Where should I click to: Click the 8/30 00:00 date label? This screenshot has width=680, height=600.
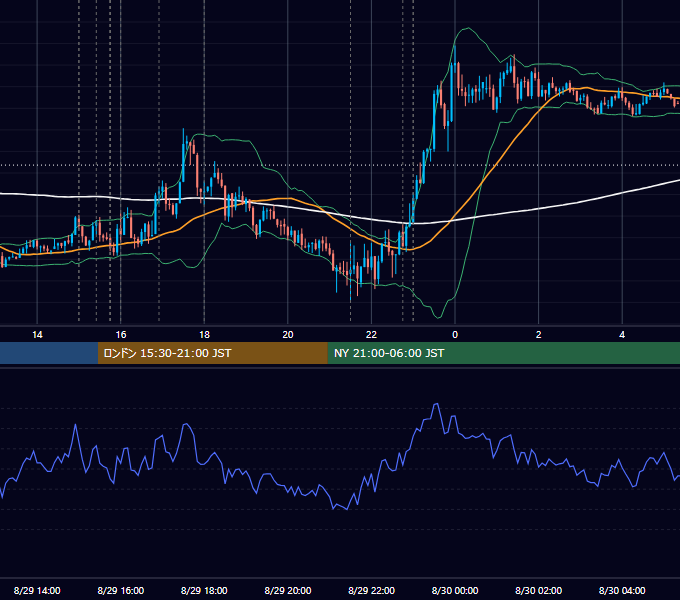(455, 590)
